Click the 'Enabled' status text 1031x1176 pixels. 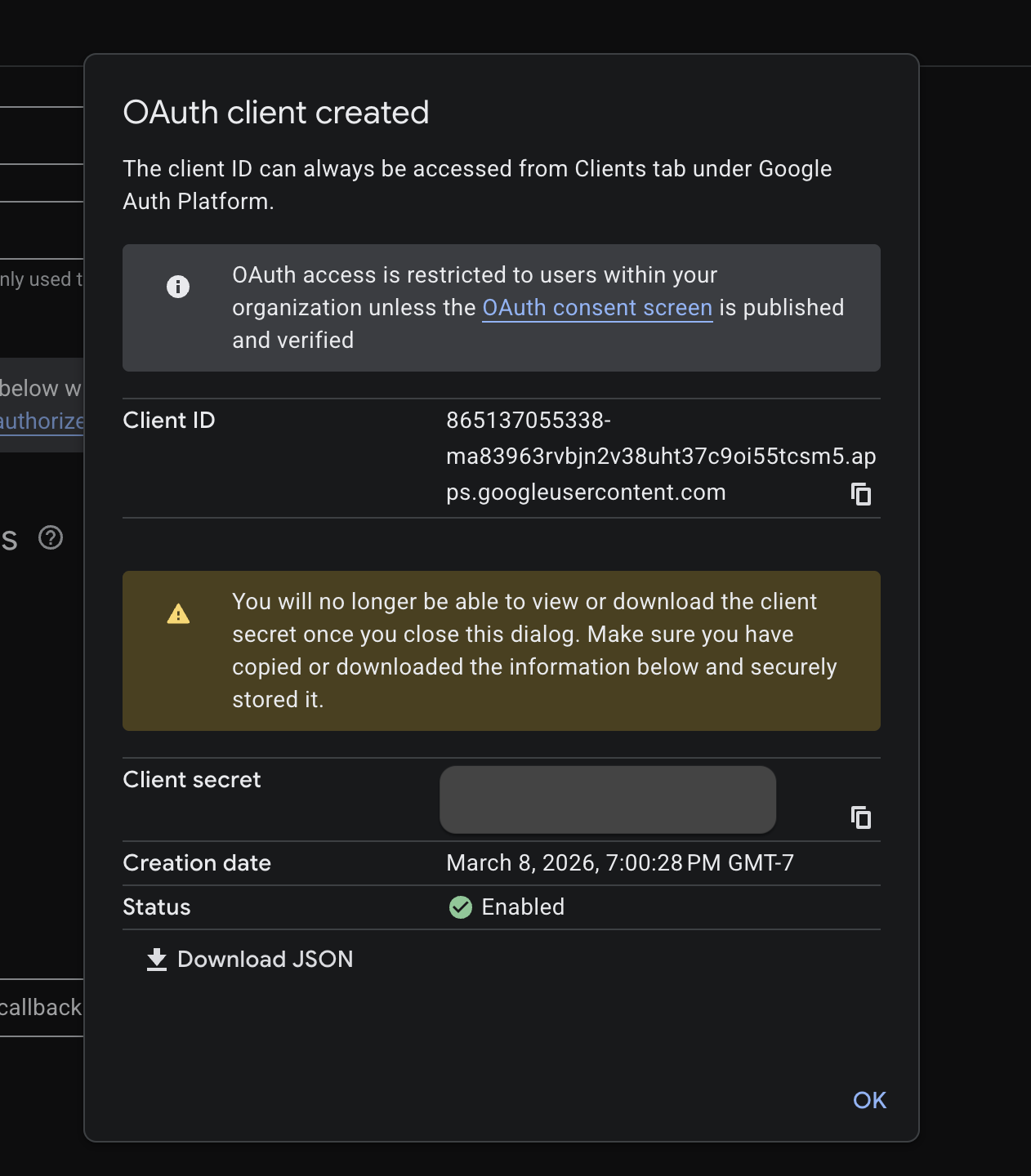tap(523, 907)
